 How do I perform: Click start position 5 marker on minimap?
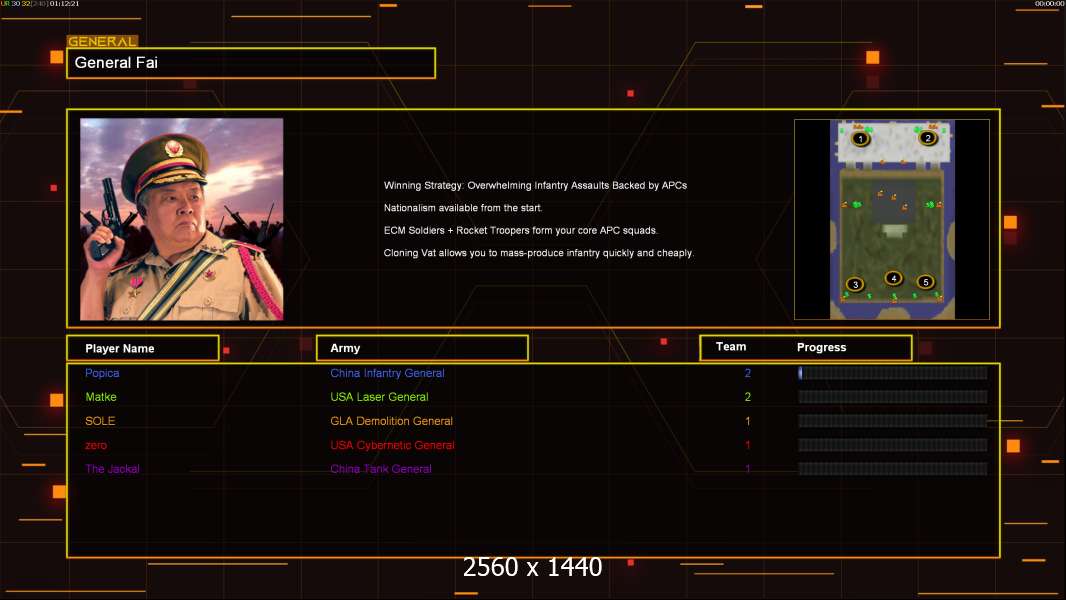click(925, 281)
